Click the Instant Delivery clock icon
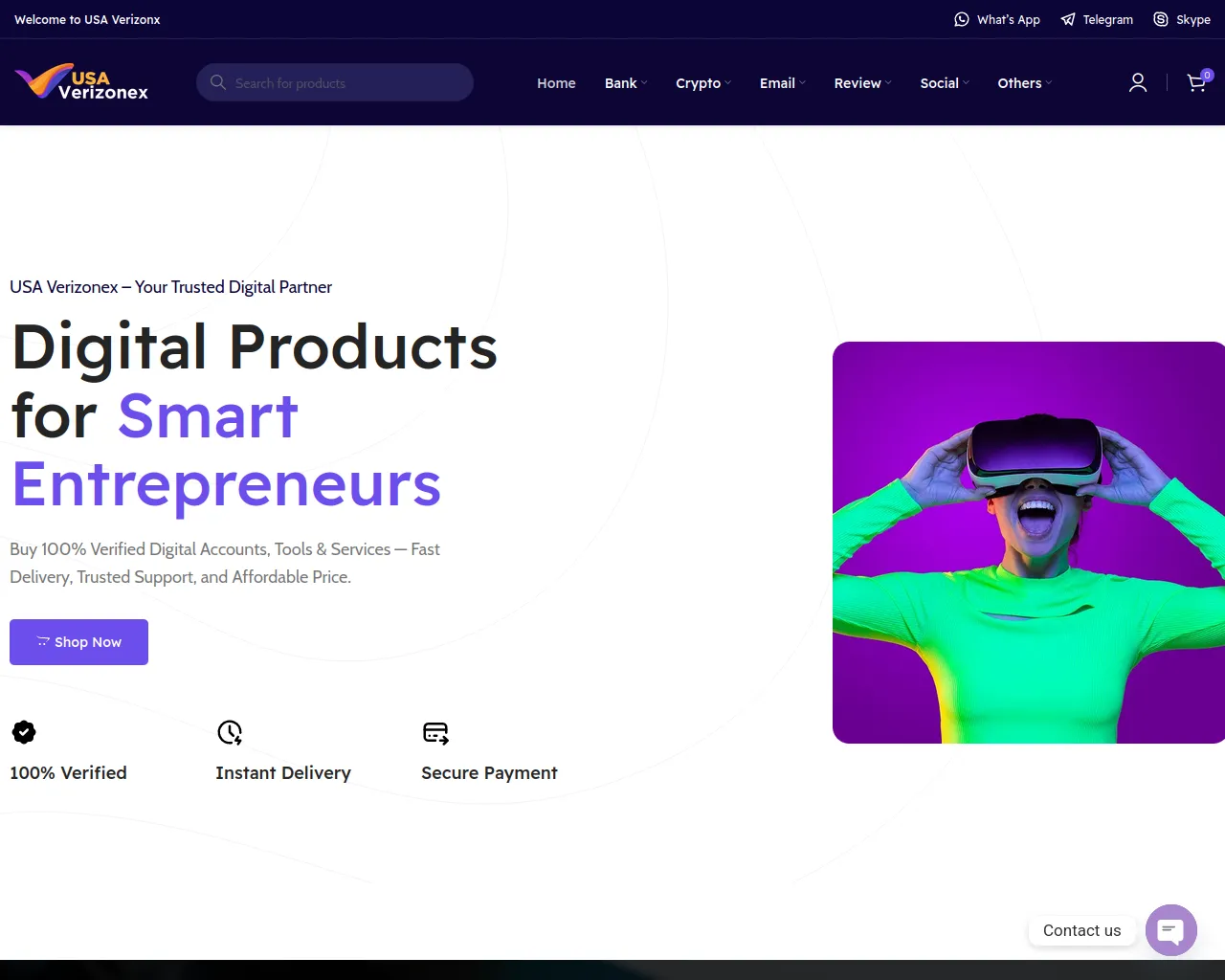 pyautogui.click(x=230, y=732)
